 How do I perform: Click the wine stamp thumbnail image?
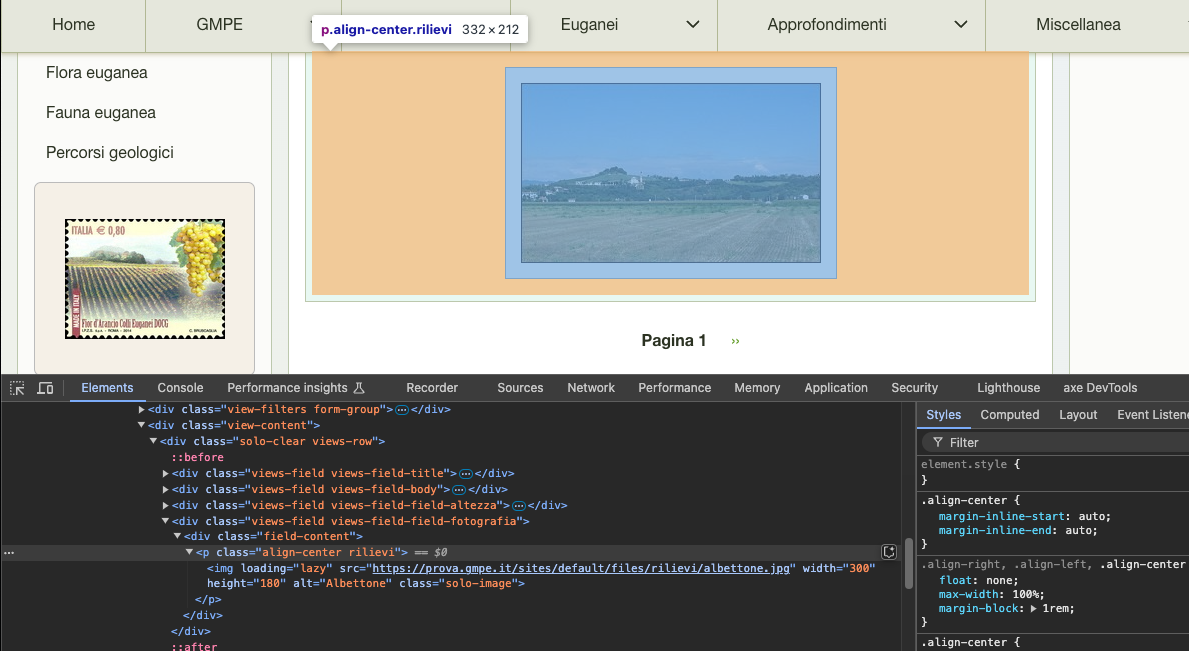point(145,280)
